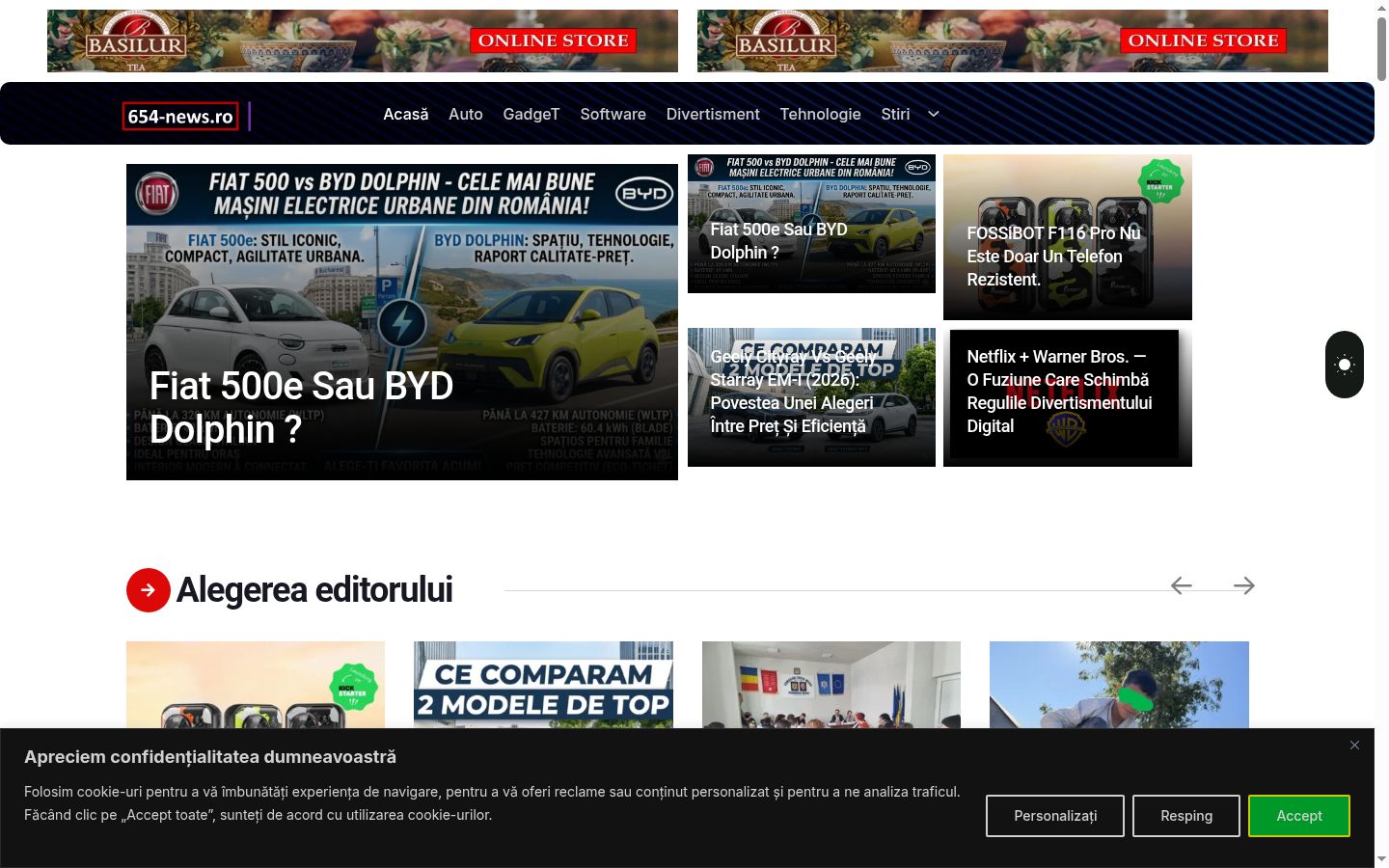Select the GadgeT menu item
The image size is (1389, 868).
(x=531, y=114)
